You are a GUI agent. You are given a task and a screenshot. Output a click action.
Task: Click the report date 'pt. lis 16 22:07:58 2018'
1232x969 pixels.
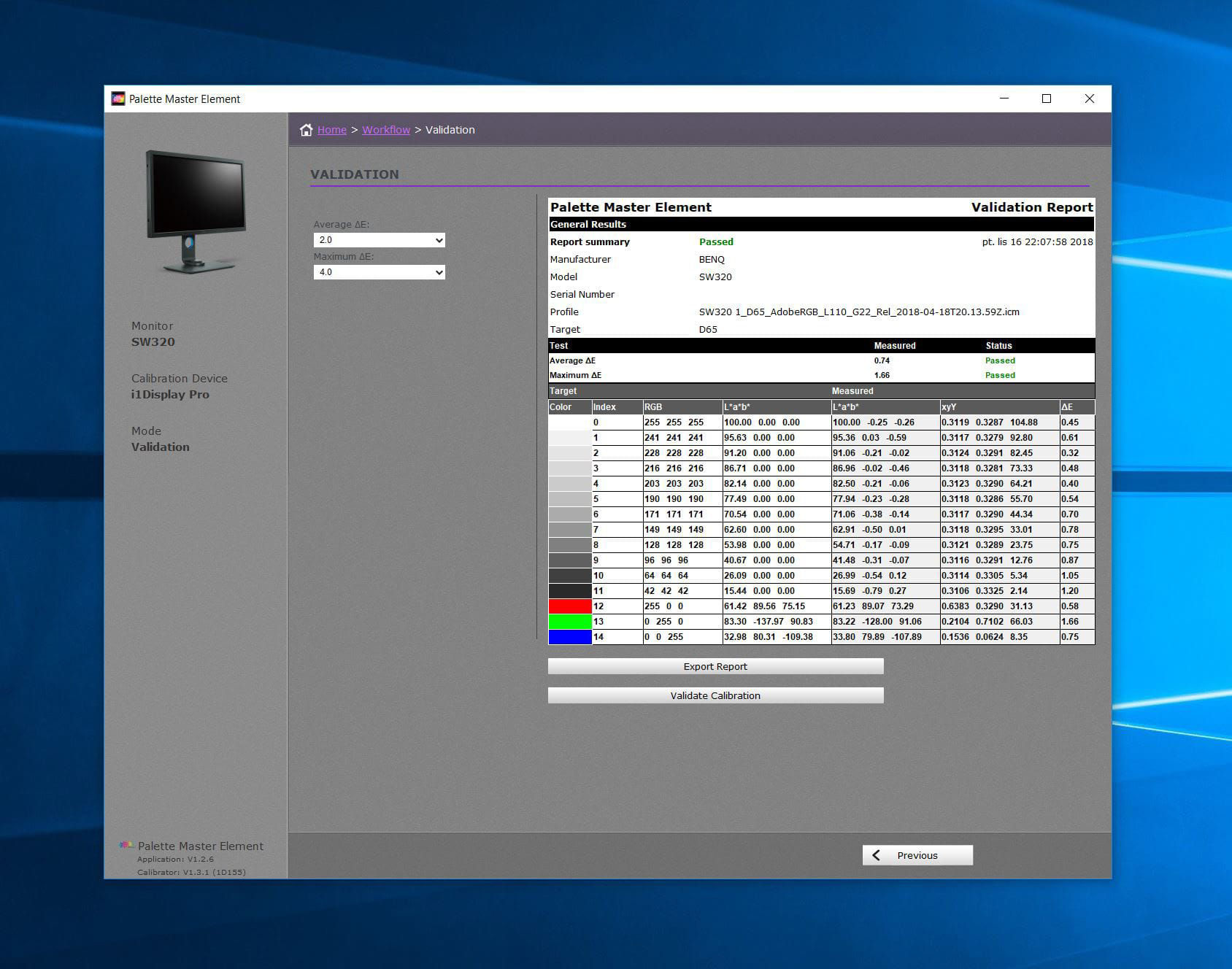(x=1037, y=242)
